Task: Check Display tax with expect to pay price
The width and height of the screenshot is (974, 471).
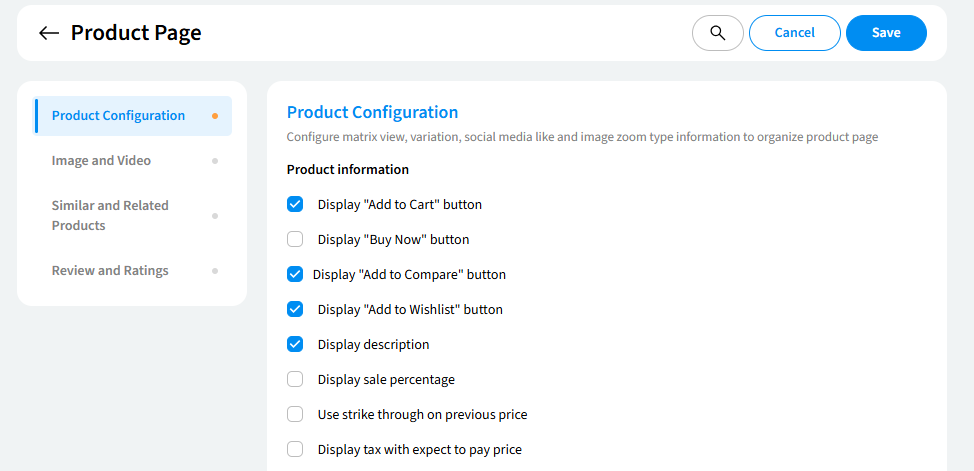Action: (x=295, y=450)
